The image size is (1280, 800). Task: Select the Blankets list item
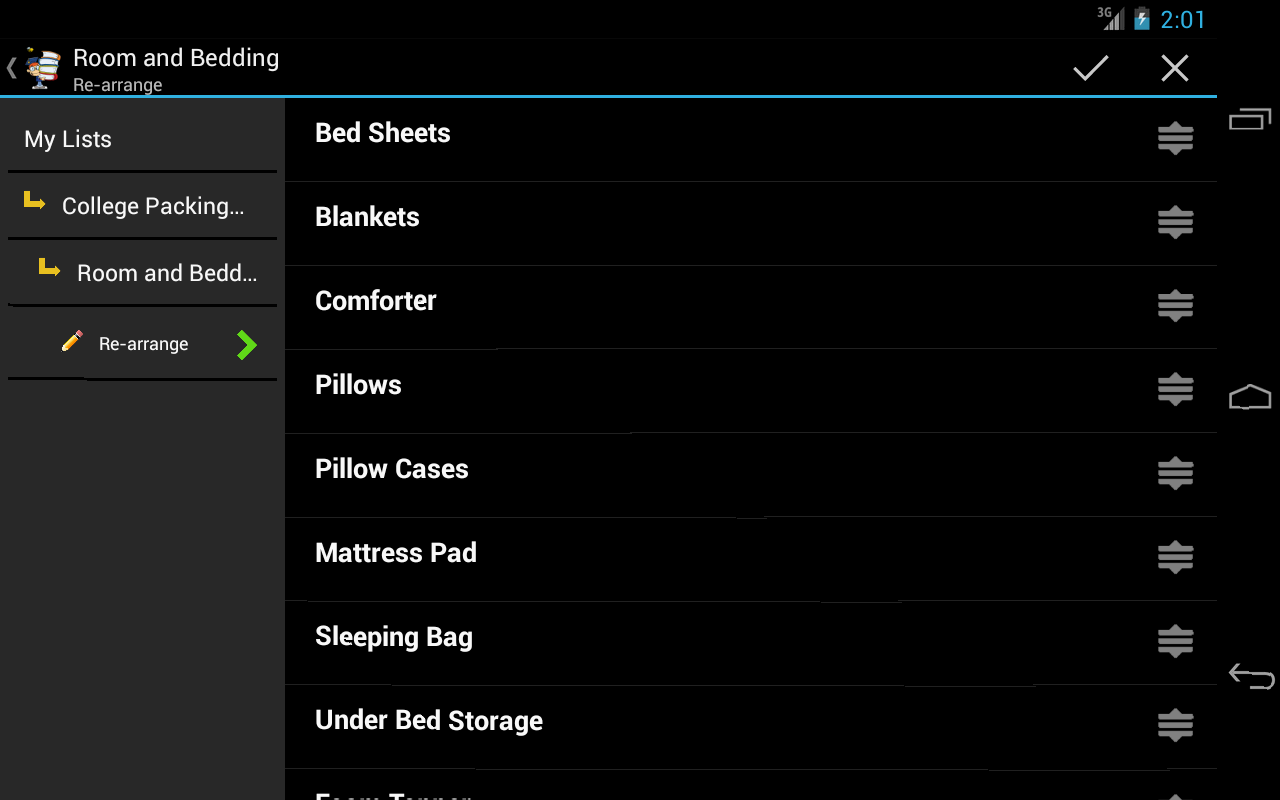[367, 217]
